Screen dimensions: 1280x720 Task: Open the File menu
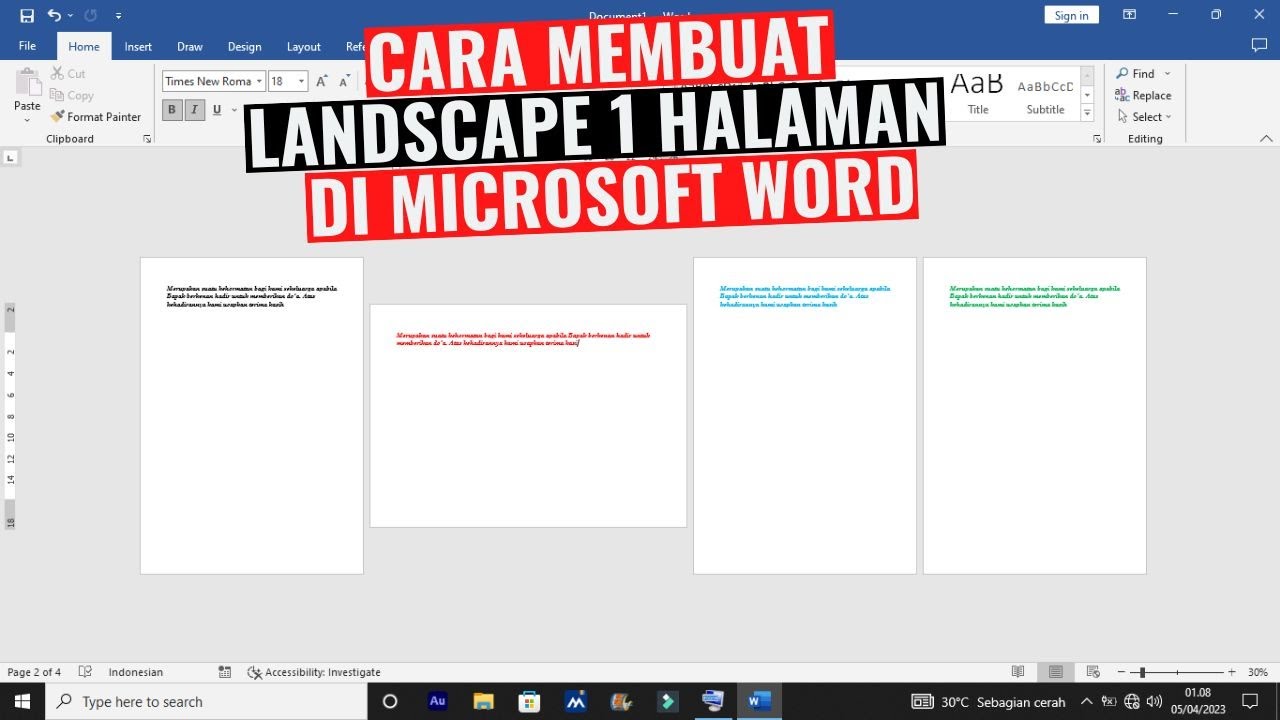click(x=27, y=46)
